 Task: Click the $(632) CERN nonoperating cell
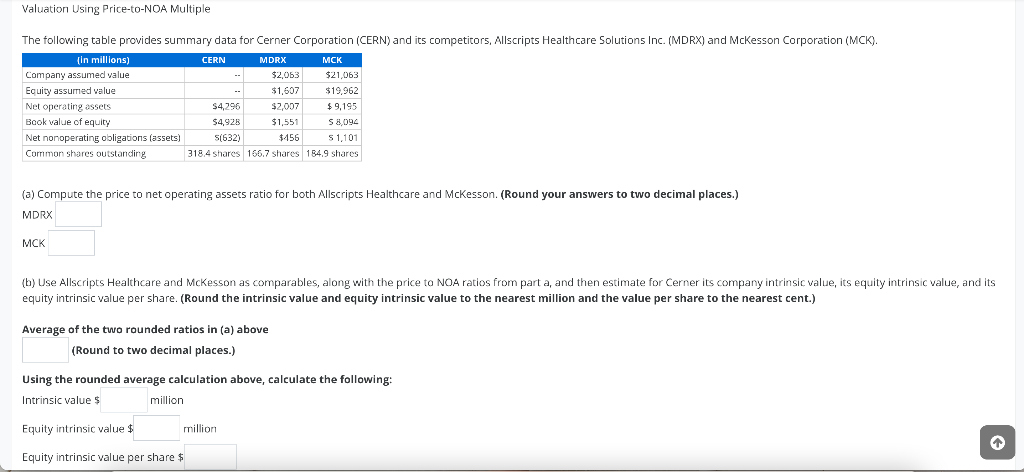[214, 138]
